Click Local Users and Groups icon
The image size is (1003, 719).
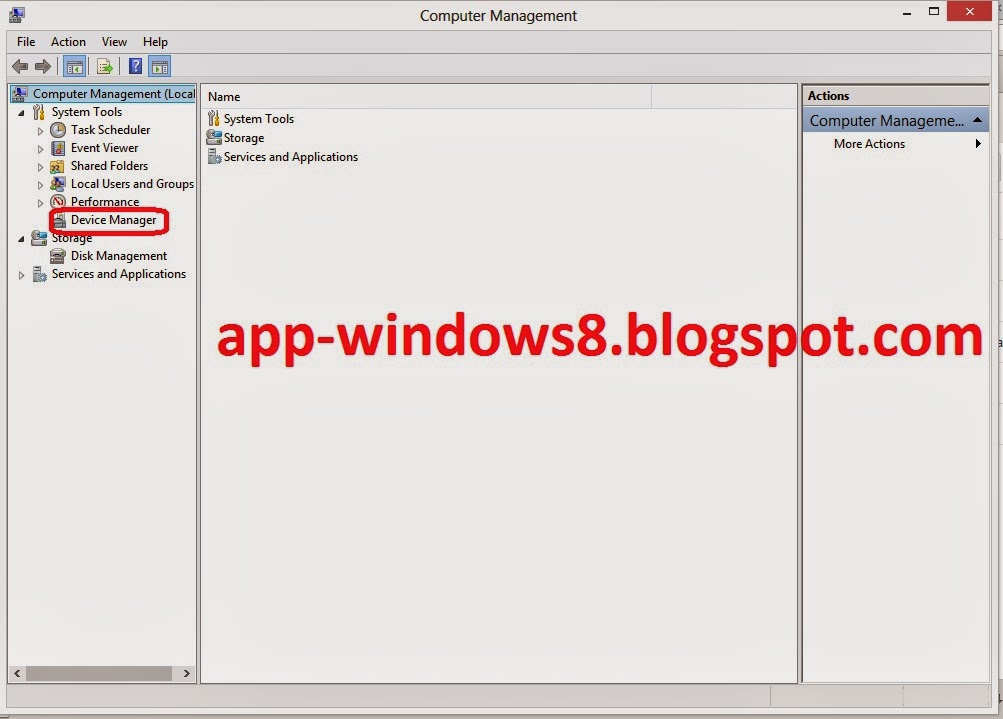point(58,184)
